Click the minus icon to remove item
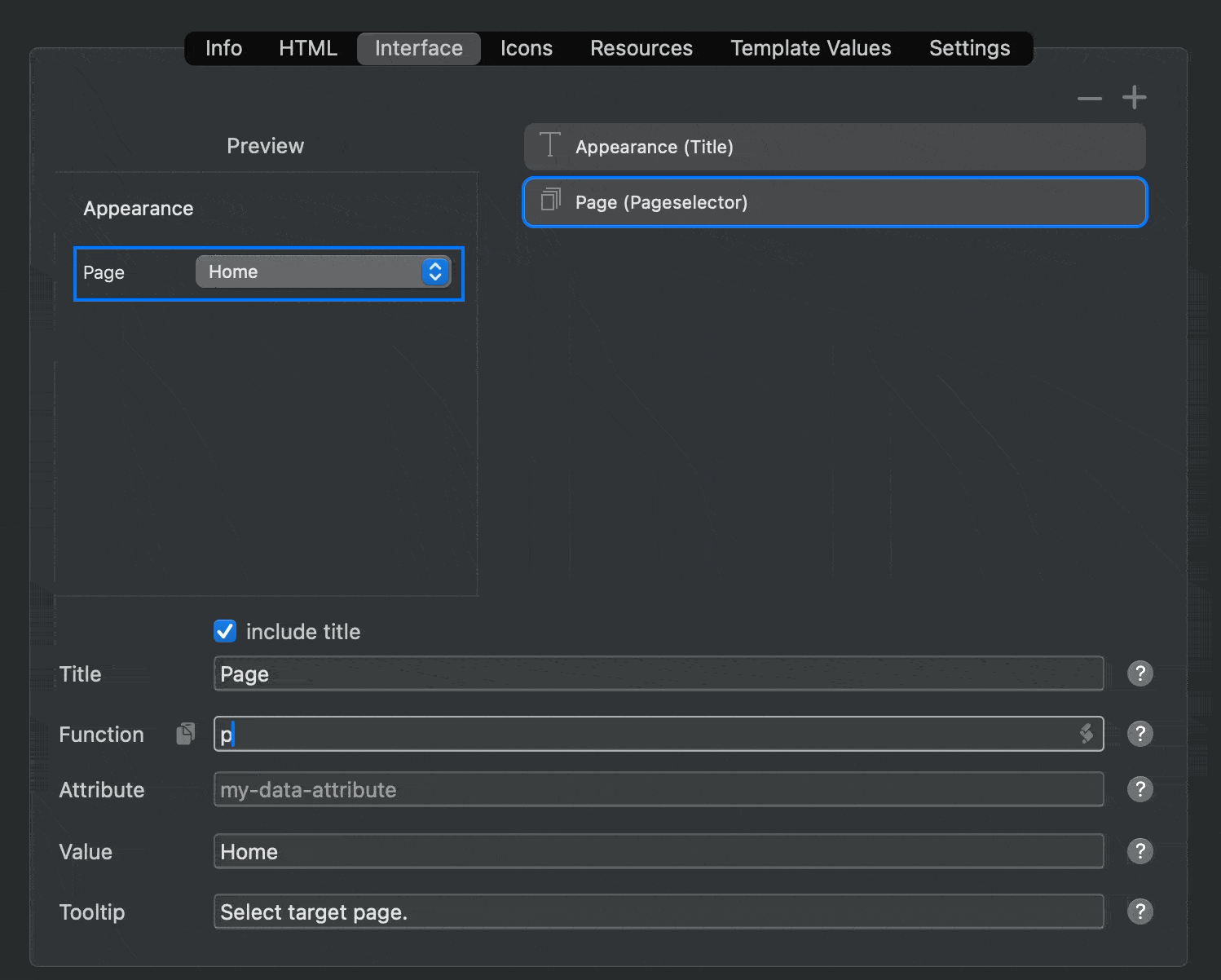The height and width of the screenshot is (980, 1221). [x=1089, y=99]
